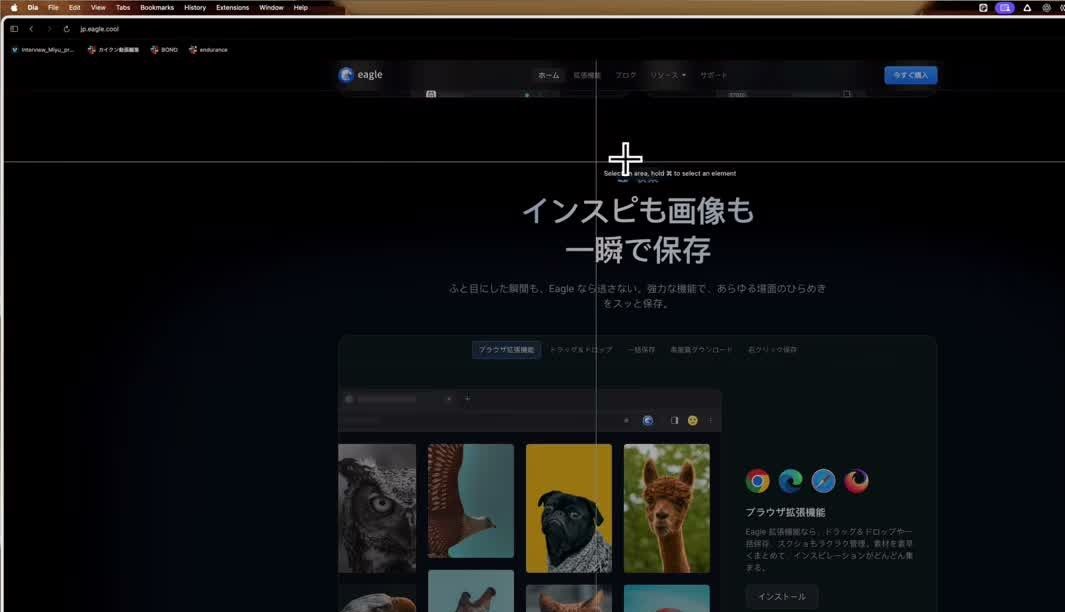This screenshot has width=1065, height=612.
Task: Expand the リソース dropdown menu
Action: pos(668,75)
